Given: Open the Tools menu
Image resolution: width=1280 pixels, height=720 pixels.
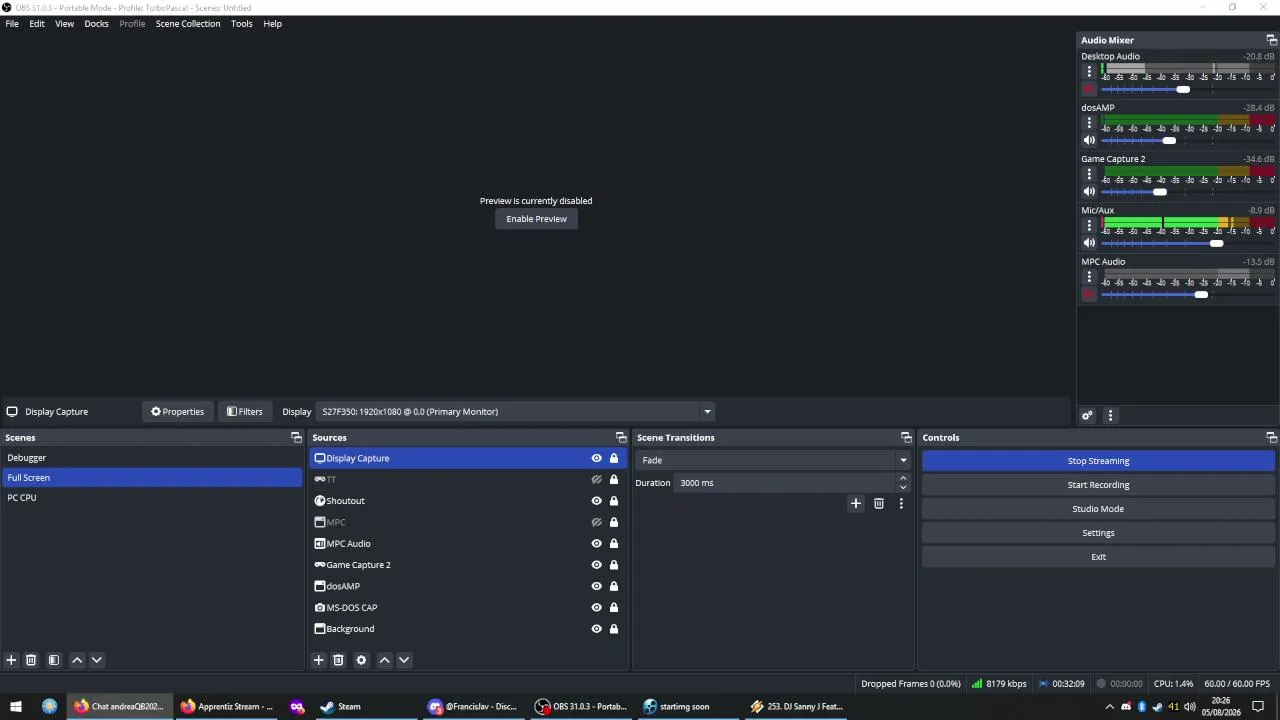Looking at the screenshot, I should pos(242,23).
